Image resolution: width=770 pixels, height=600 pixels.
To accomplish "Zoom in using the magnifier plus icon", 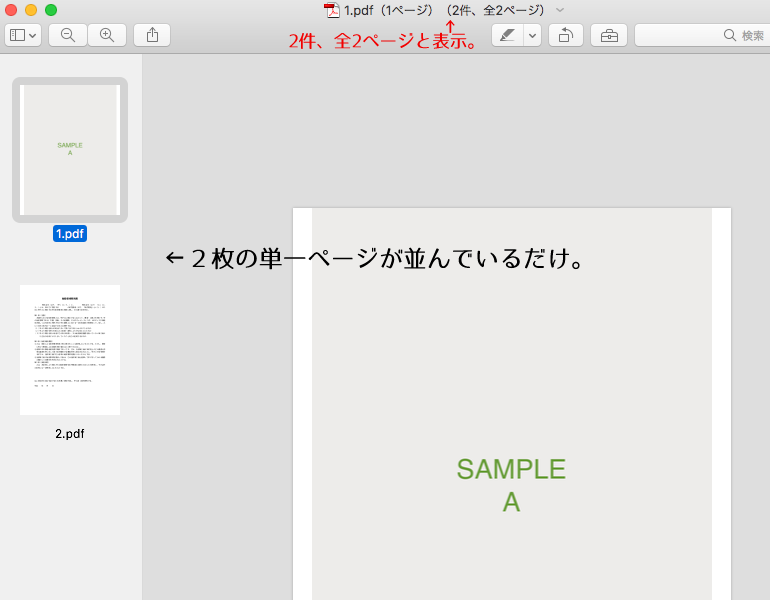I will (x=107, y=35).
